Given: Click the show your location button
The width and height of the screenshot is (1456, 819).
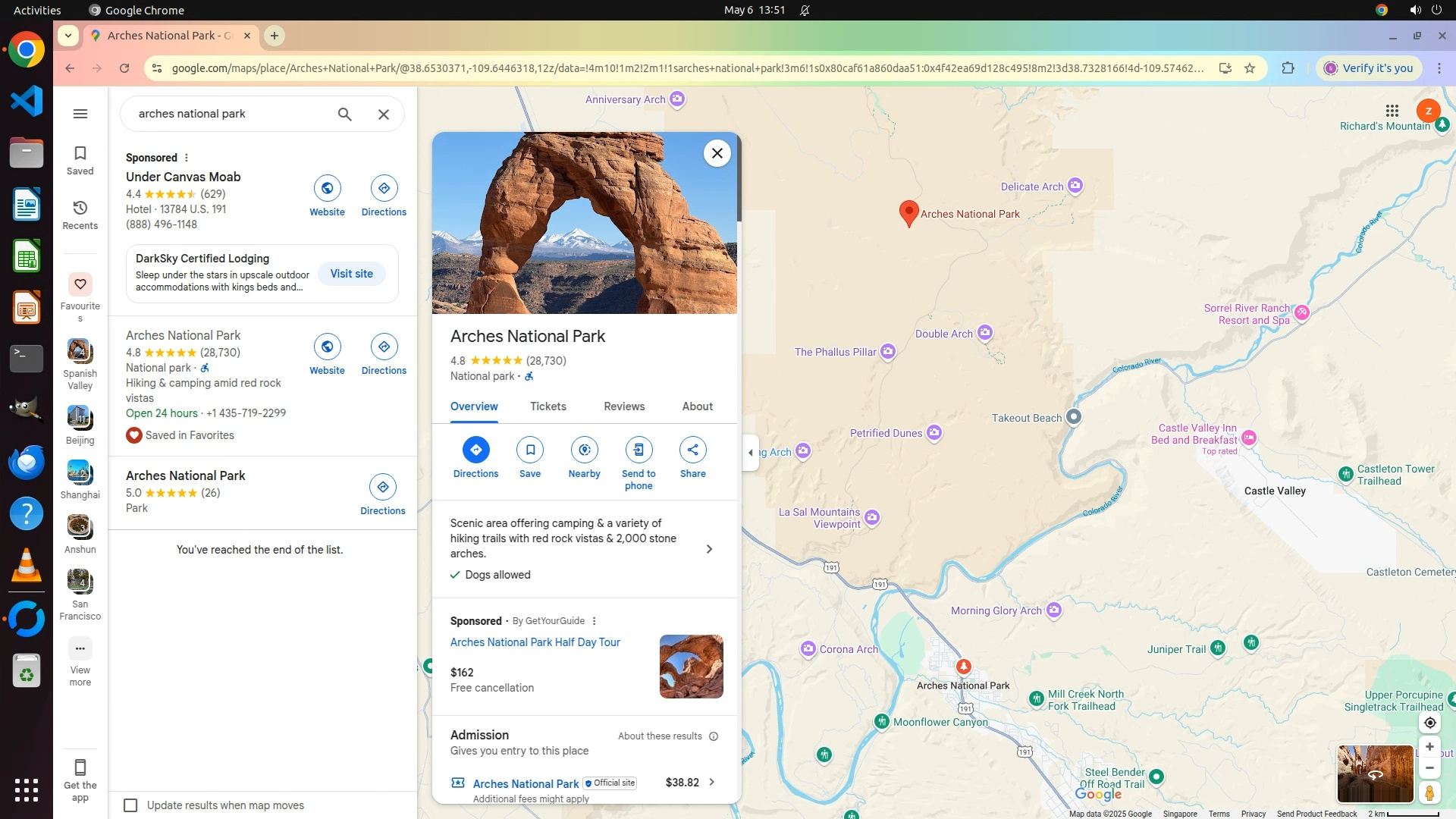Looking at the screenshot, I should 1429,723.
